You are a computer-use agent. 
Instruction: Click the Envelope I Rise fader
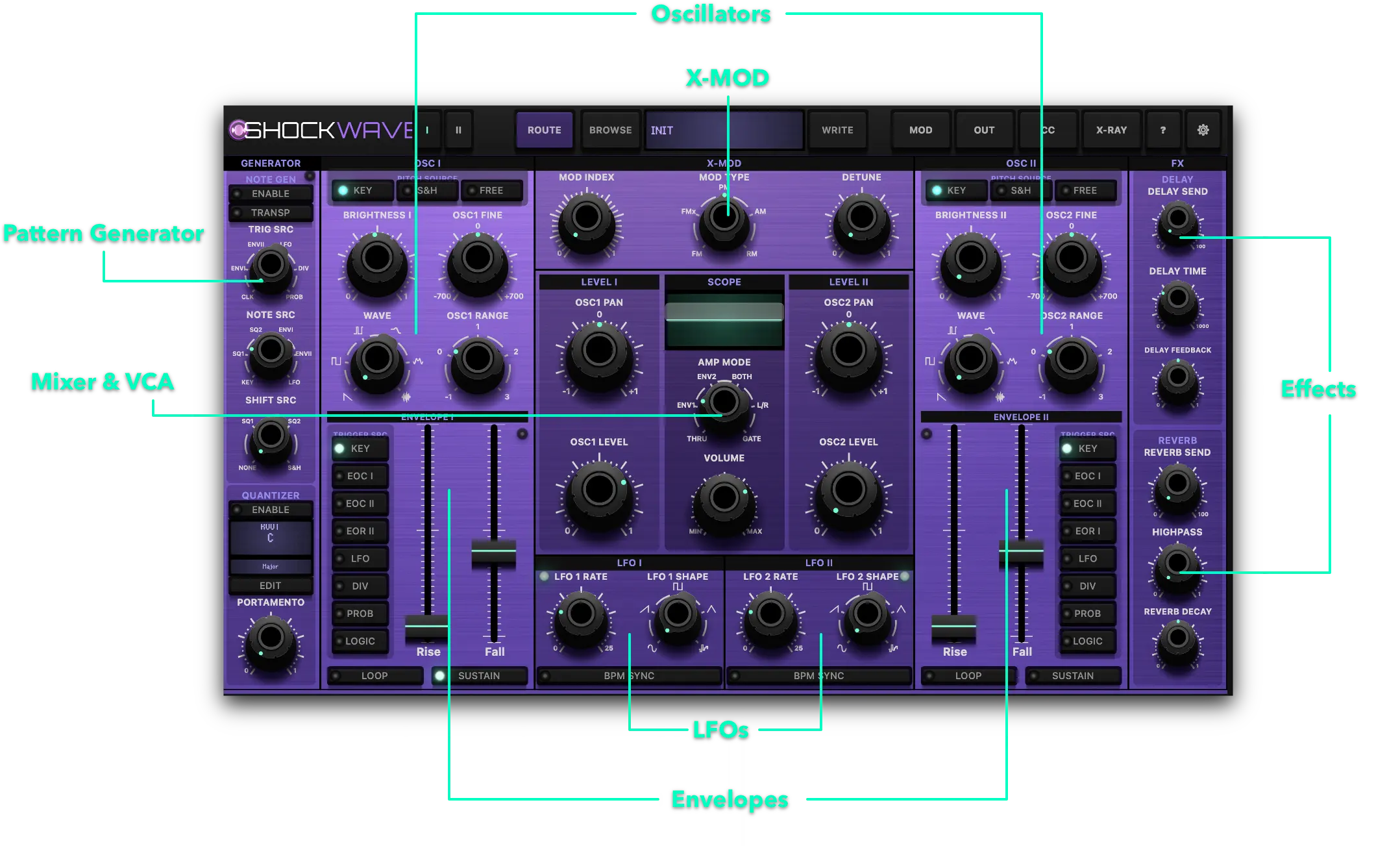click(427, 627)
